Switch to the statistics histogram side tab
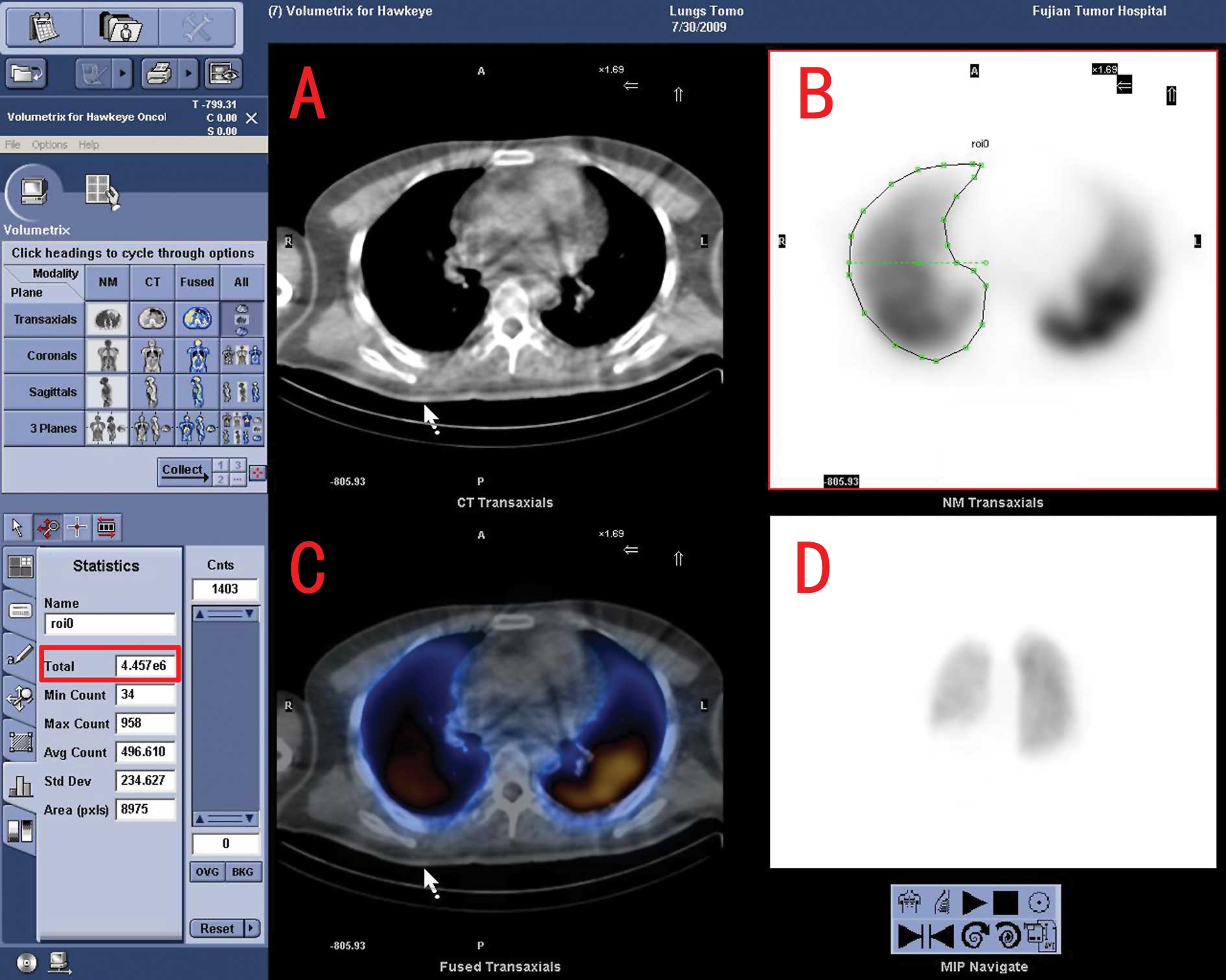 coord(19,786)
